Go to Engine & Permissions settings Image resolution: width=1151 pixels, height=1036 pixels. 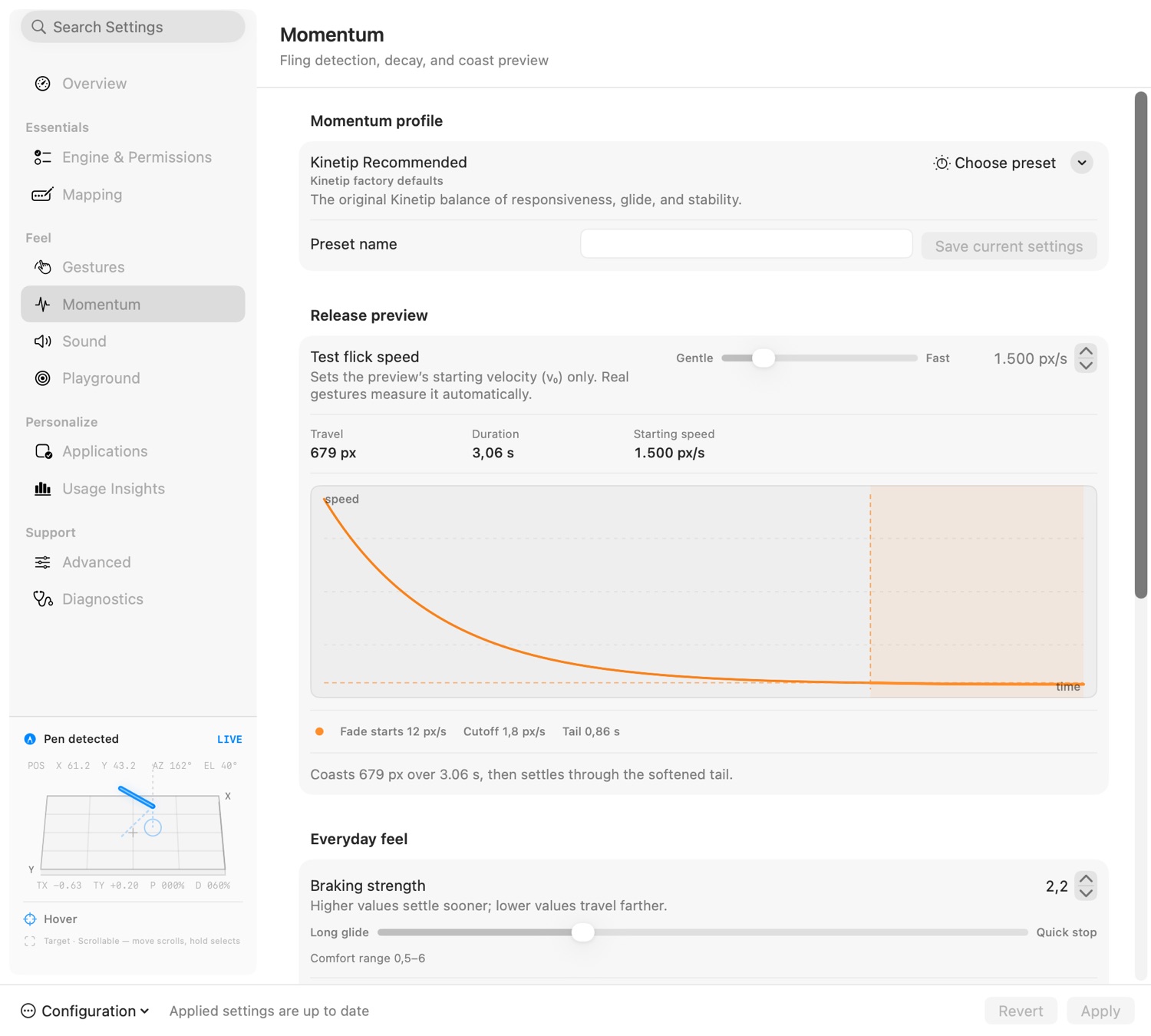[133, 157]
